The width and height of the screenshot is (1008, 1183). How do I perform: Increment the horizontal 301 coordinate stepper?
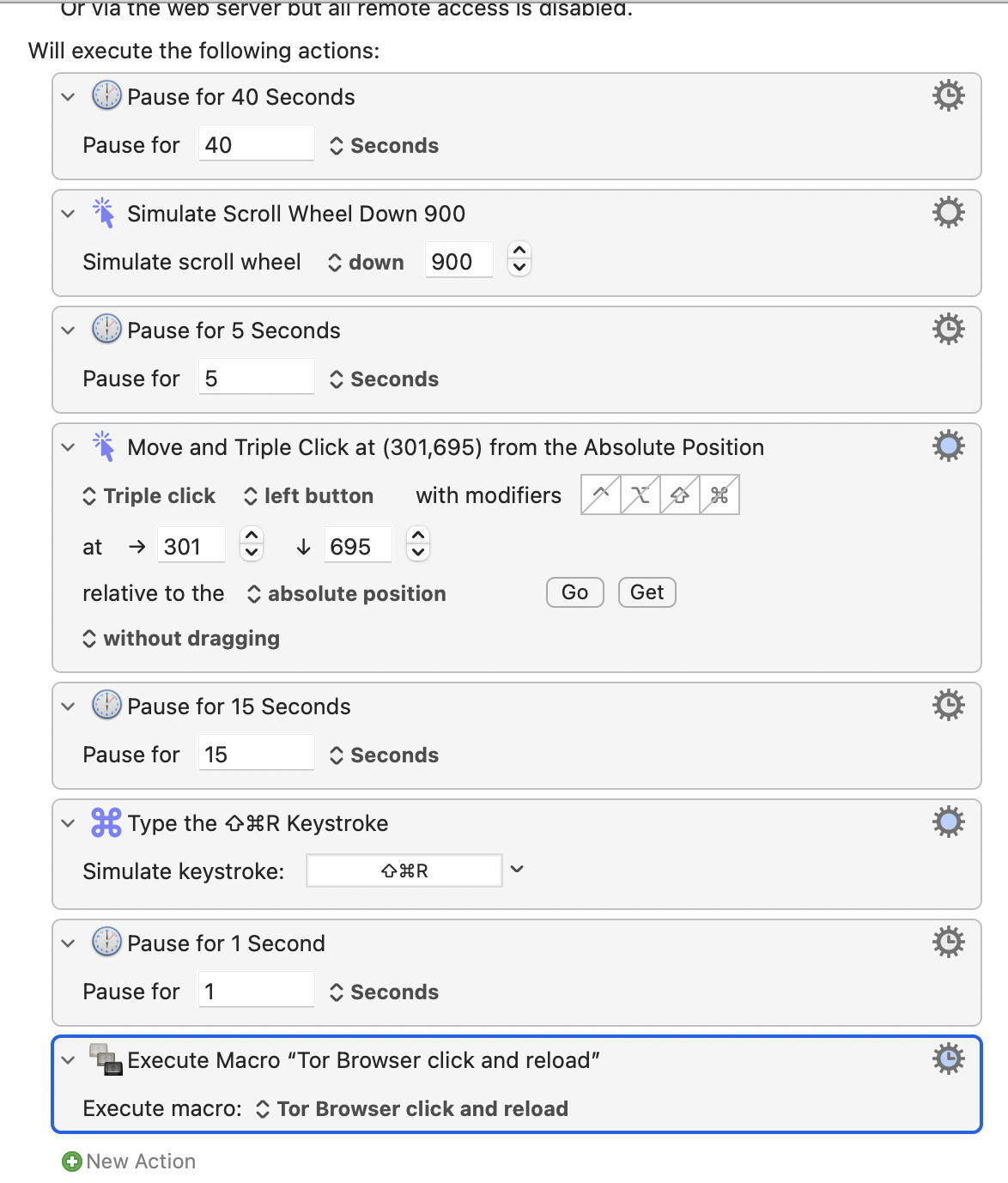[252, 537]
